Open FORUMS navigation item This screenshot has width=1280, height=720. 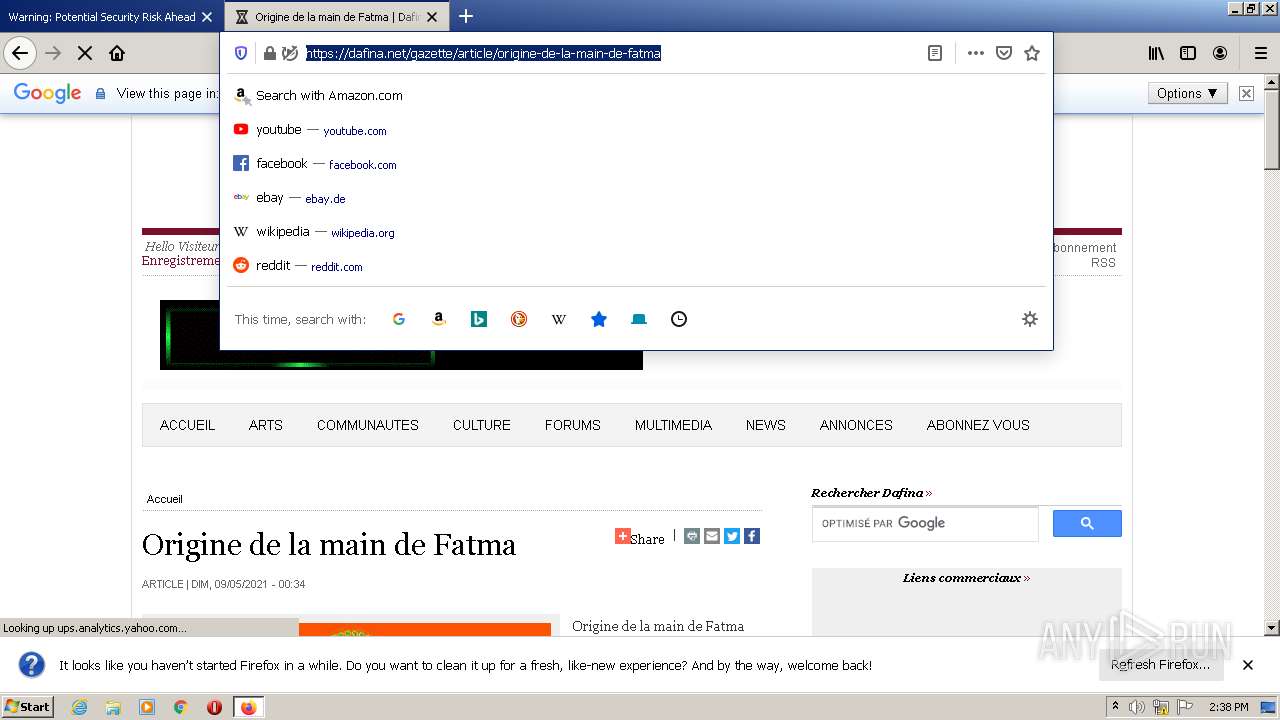tap(573, 425)
